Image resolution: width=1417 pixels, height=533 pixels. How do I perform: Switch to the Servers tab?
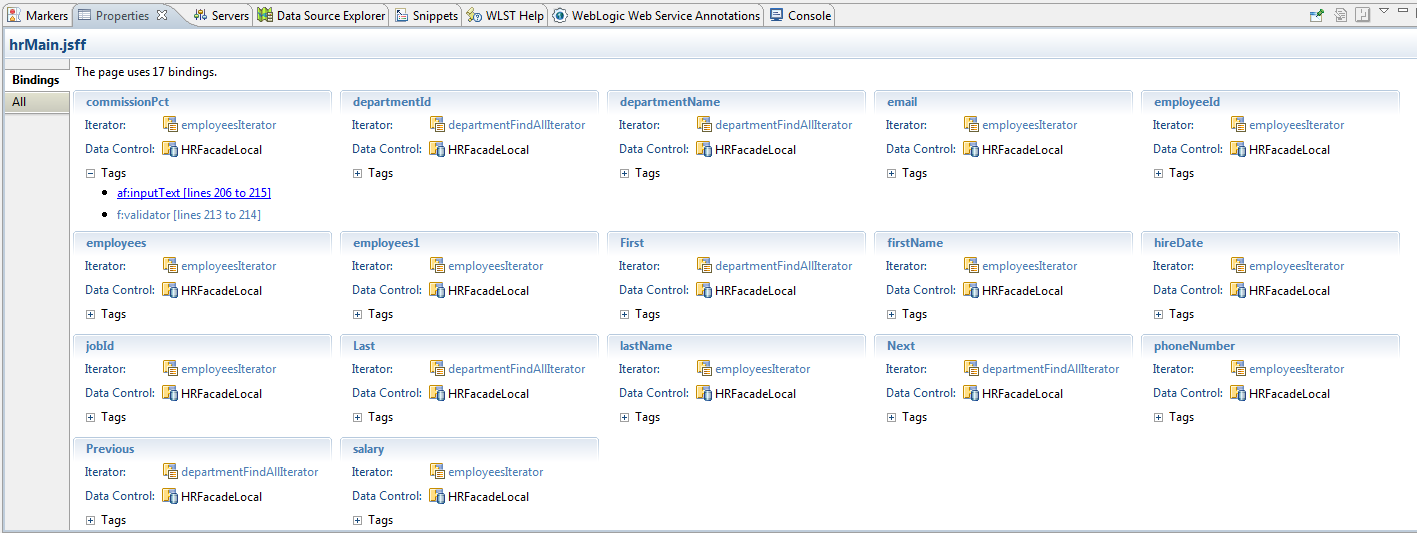(x=220, y=15)
